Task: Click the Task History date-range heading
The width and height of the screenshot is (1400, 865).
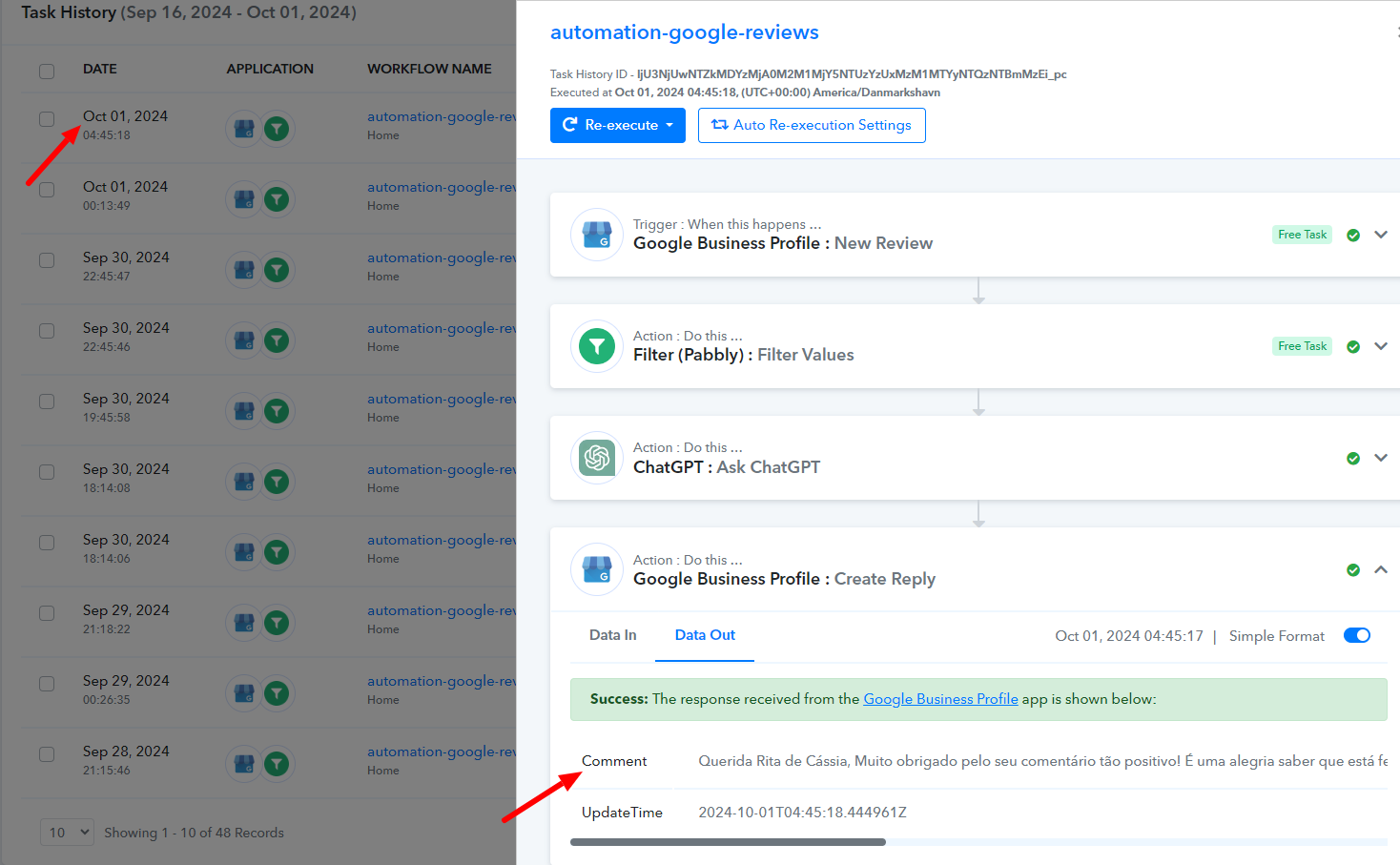Action: (x=189, y=12)
